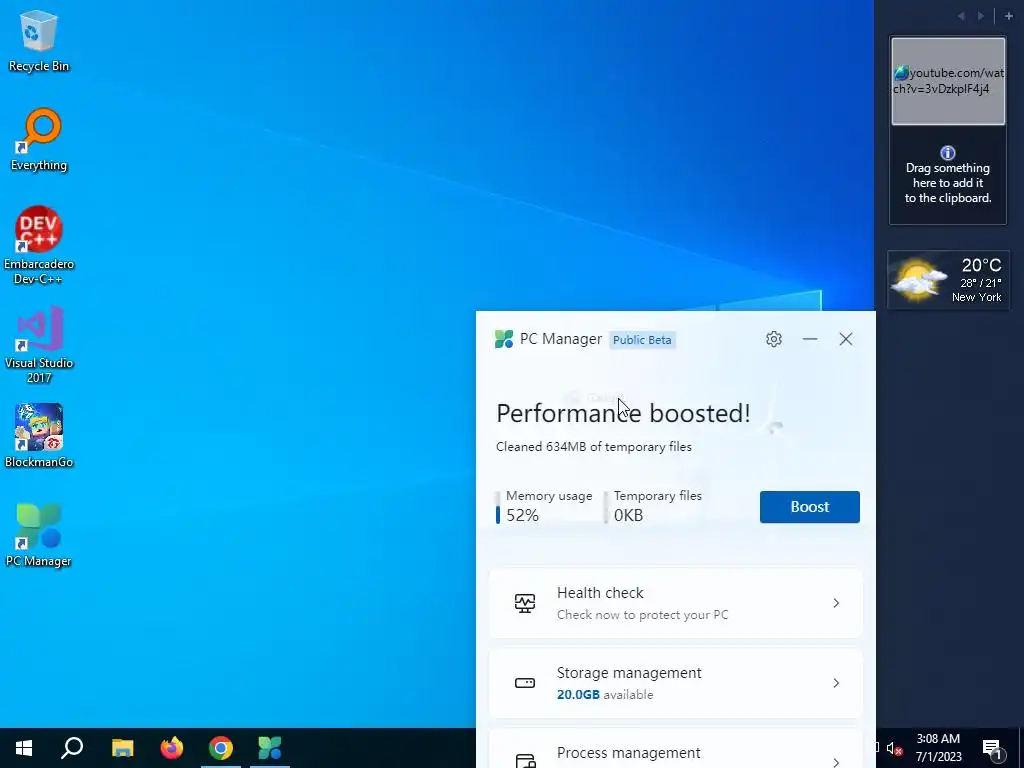Minimize the PC Manager window
The height and width of the screenshot is (768, 1024).
810,339
